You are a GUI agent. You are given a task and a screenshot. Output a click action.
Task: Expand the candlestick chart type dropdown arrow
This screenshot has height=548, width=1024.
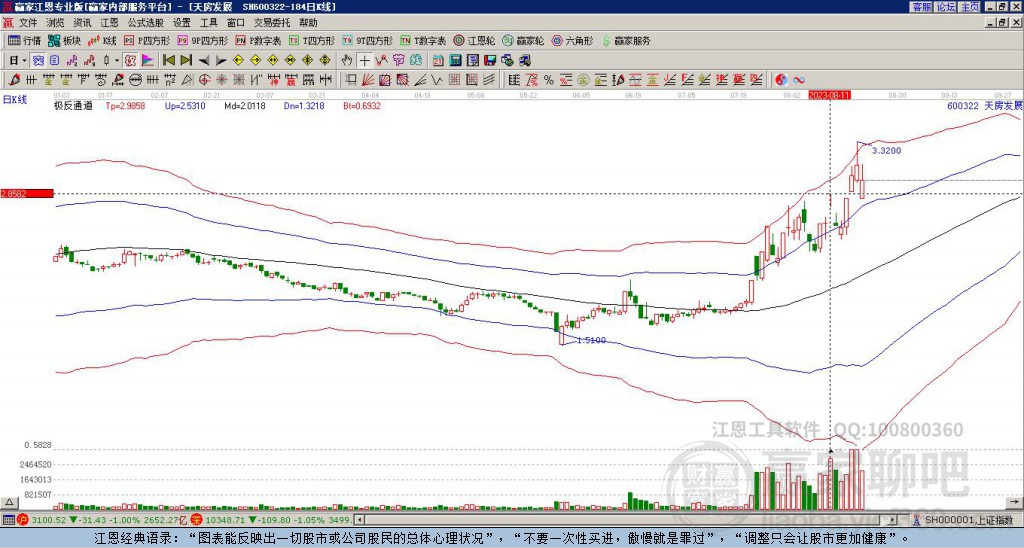click(117, 61)
